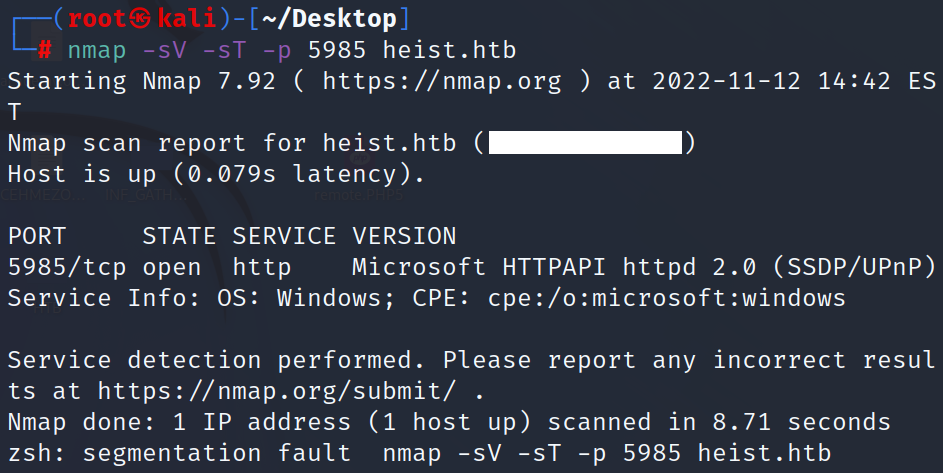Screen dimensions: 943x473
Task: Click the nmap command word on prompt line
Action: tap(97, 50)
